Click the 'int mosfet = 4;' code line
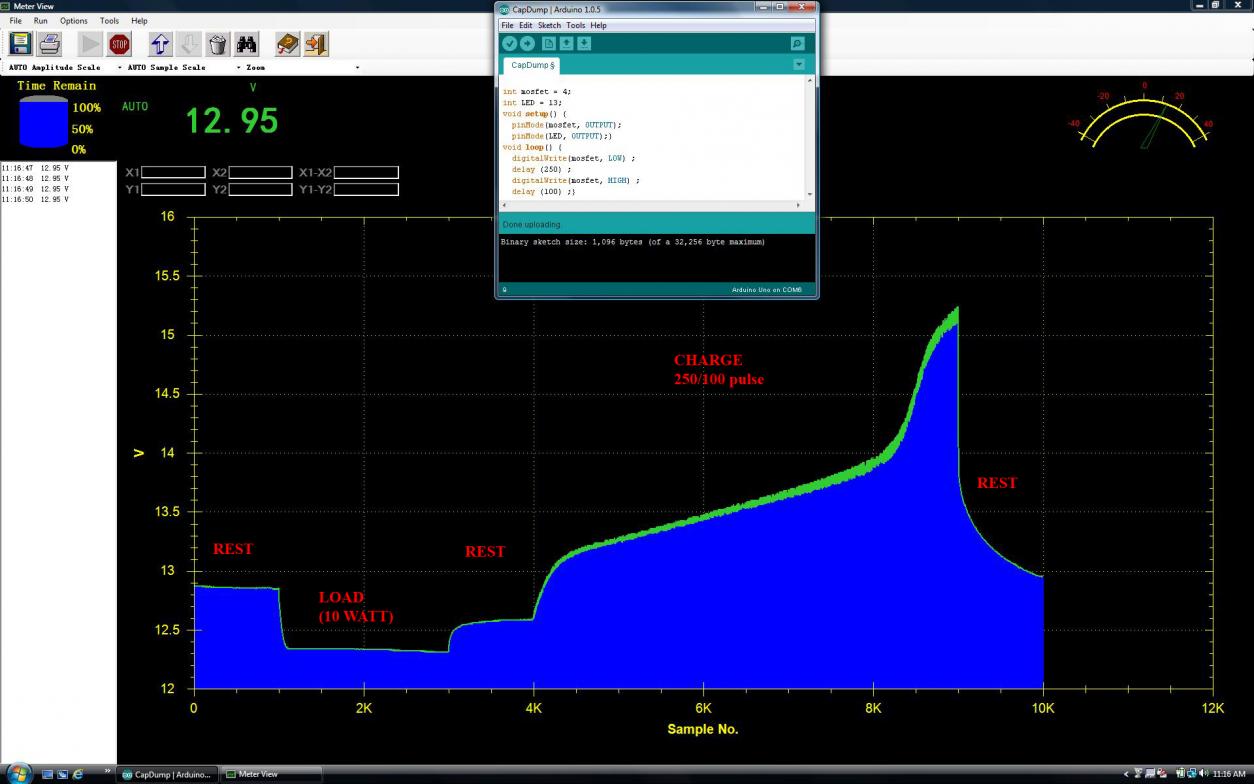 [x=537, y=91]
